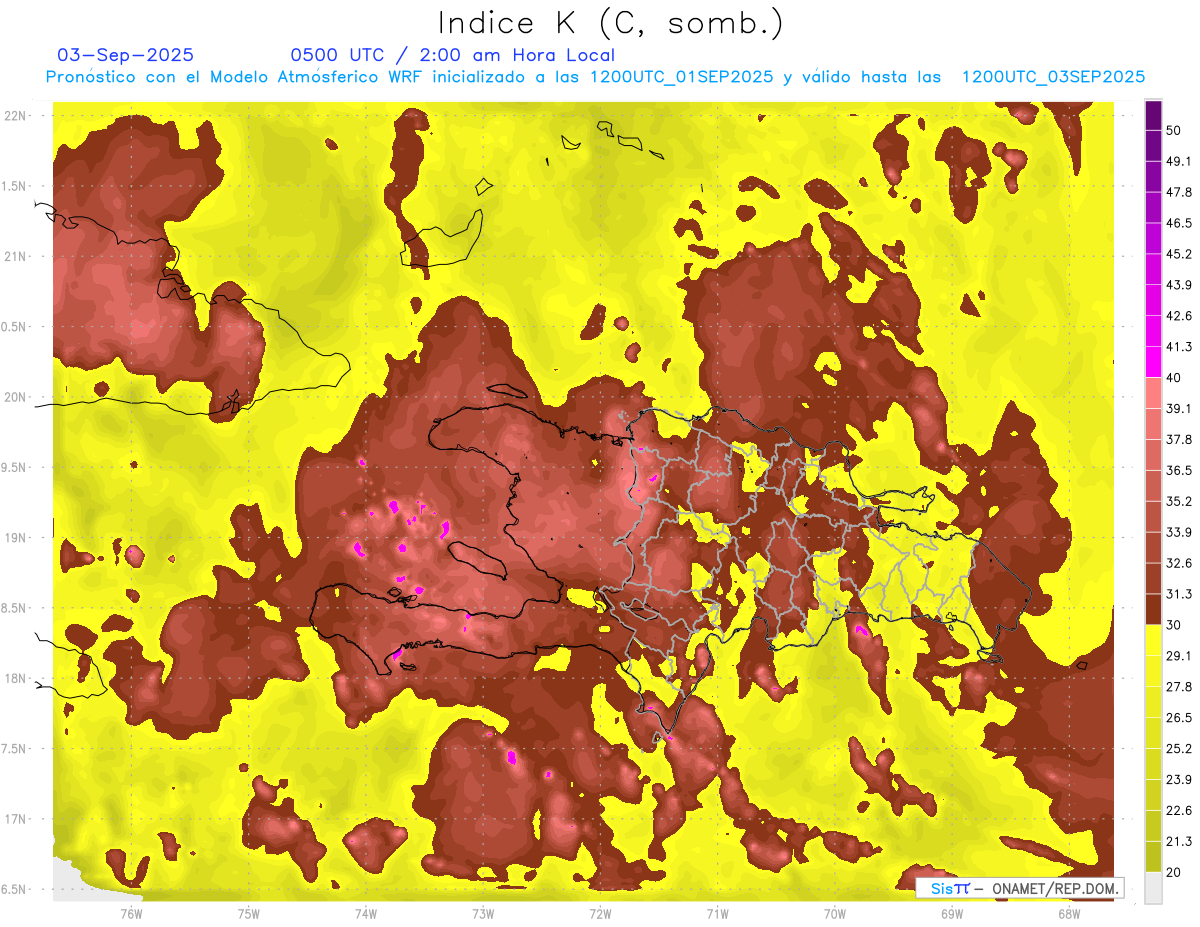Click the latitude label '7.5N'
The image size is (1200, 927).
click(15, 749)
